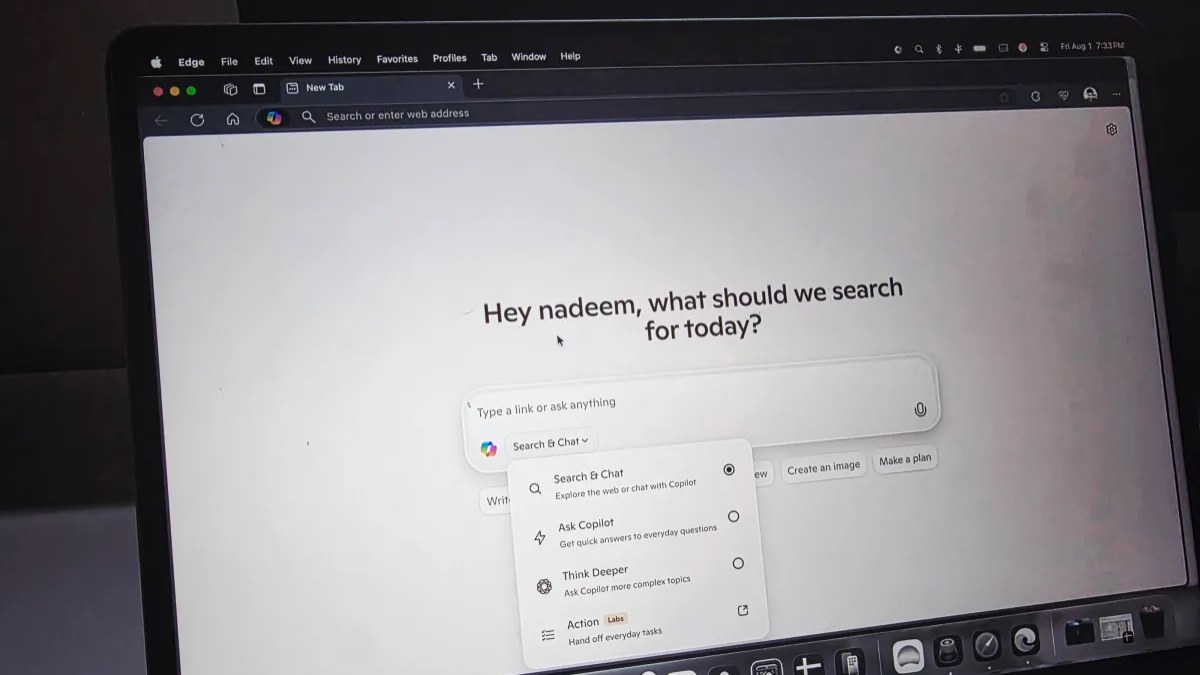Open the History menu in the menu bar
Image resolution: width=1200 pixels, height=675 pixels.
pos(344,59)
